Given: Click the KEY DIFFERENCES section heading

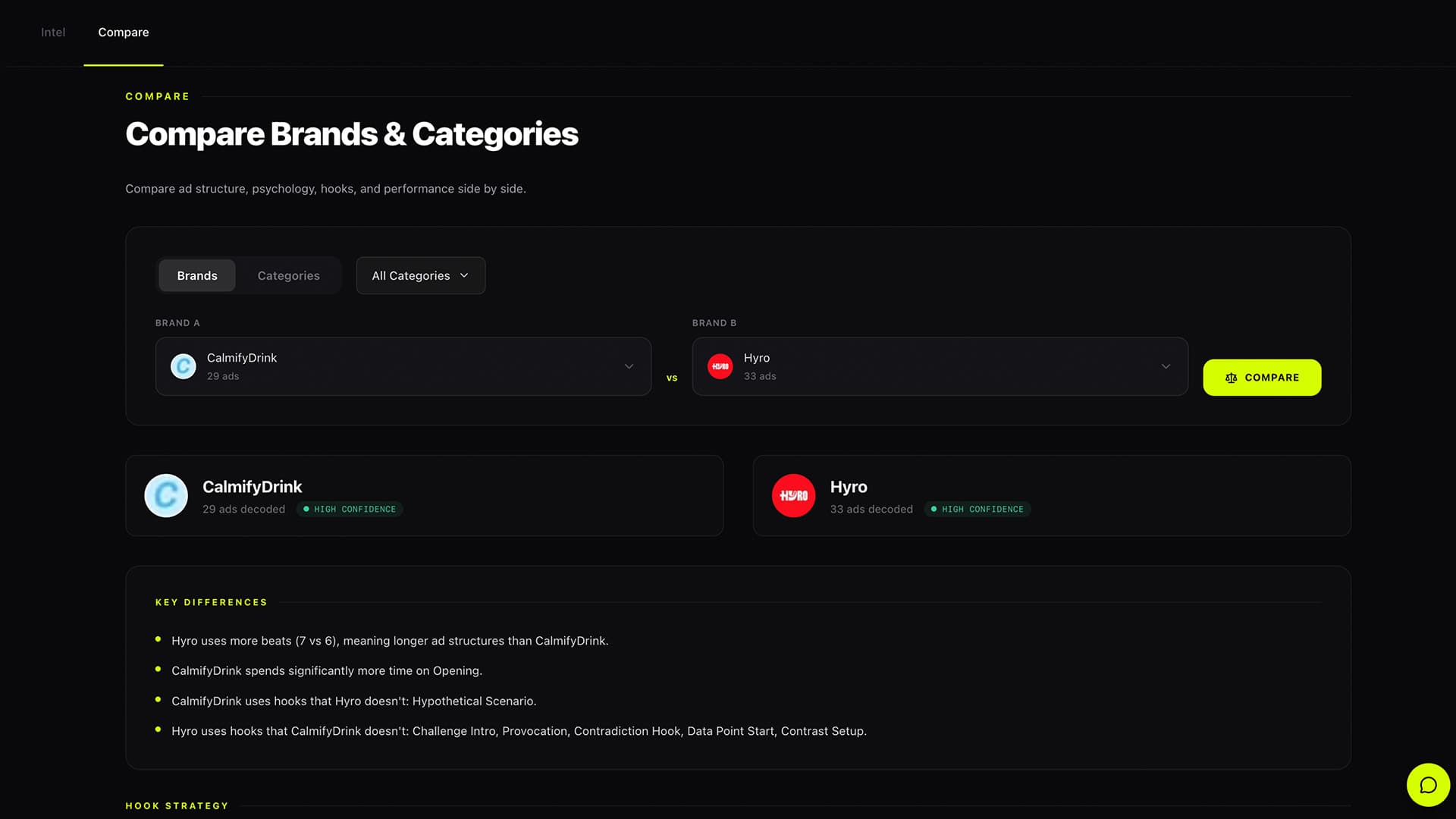Looking at the screenshot, I should (x=212, y=602).
